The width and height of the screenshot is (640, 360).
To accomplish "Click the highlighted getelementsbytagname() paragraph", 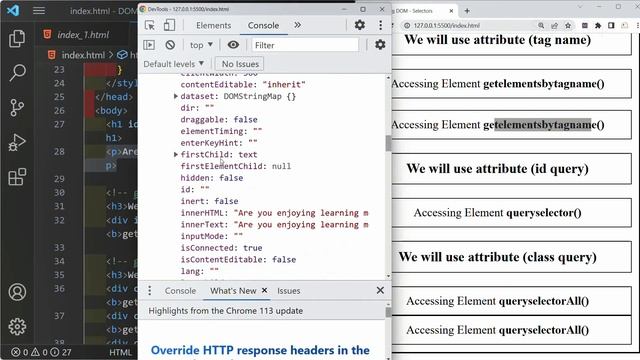I will tap(511, 124).
